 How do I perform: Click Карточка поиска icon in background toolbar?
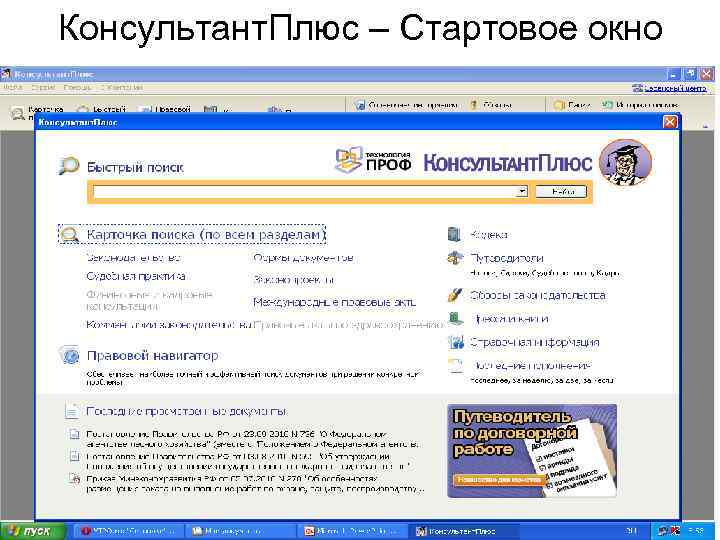coord(18,112)
